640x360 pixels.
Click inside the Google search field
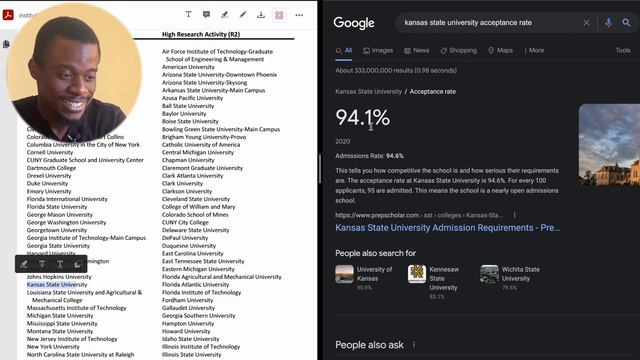pyautogui.click(x=490, y=23)
